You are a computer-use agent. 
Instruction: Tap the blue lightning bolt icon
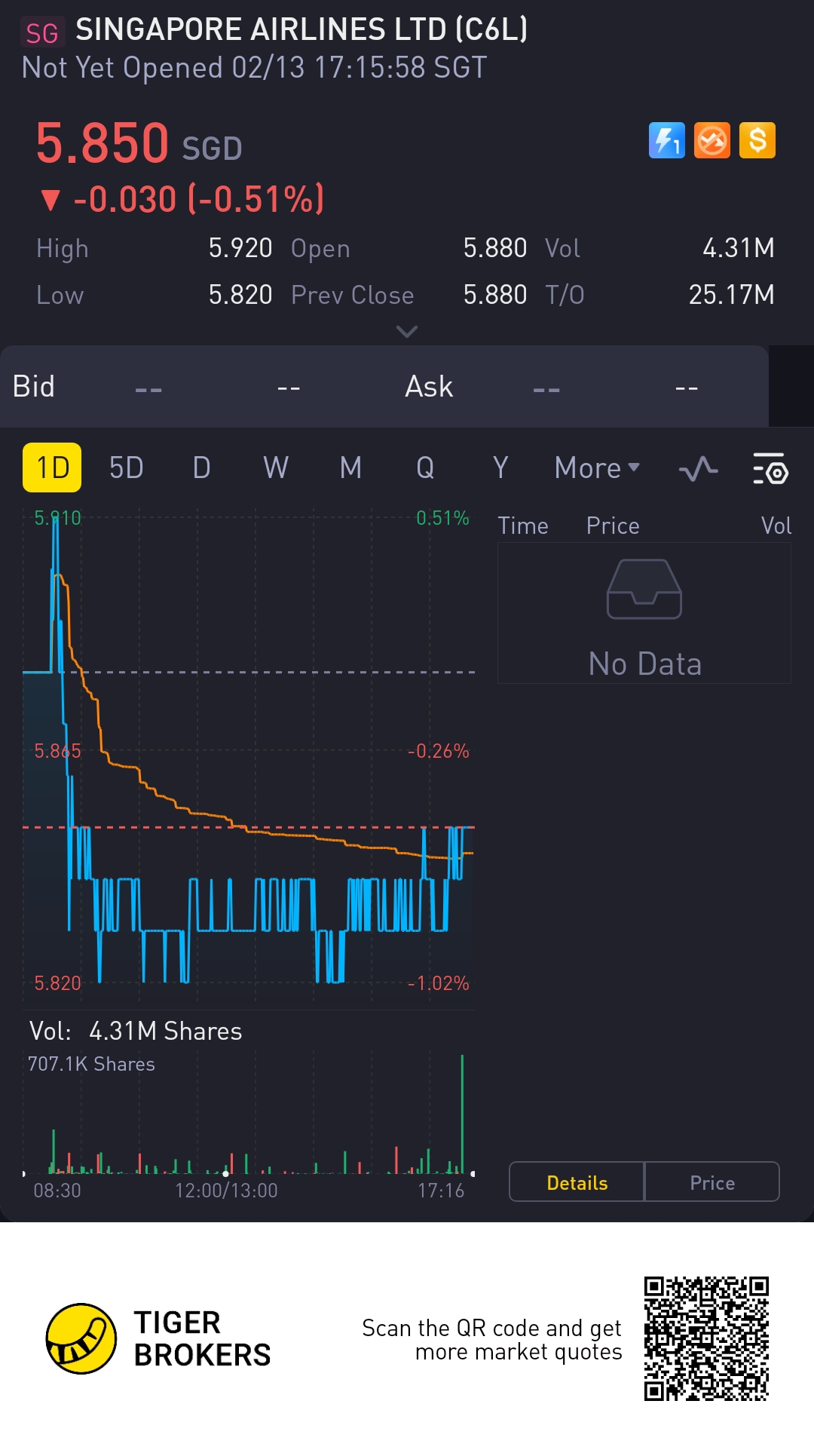(666, 140)
